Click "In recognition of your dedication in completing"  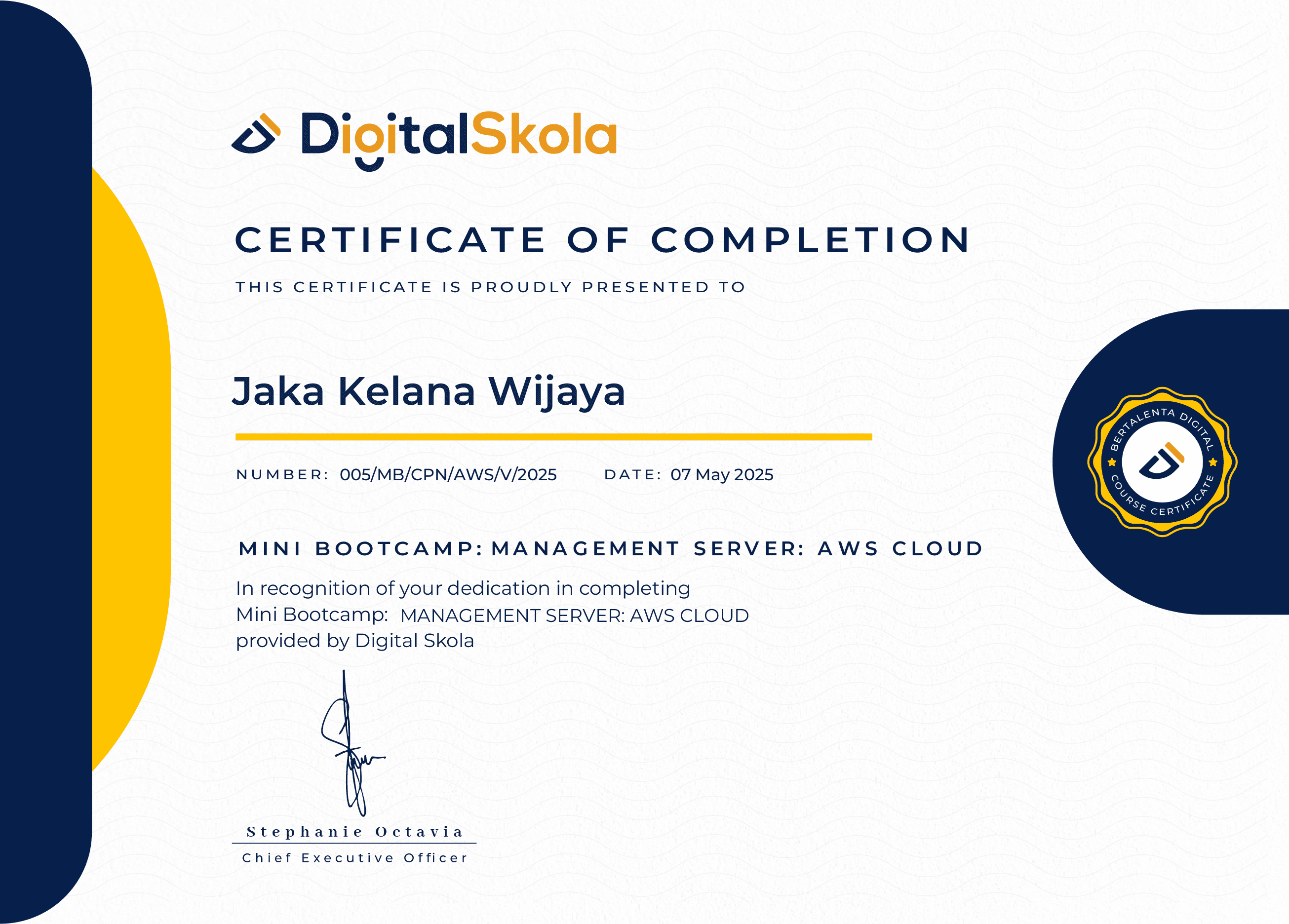pos(463,589)
